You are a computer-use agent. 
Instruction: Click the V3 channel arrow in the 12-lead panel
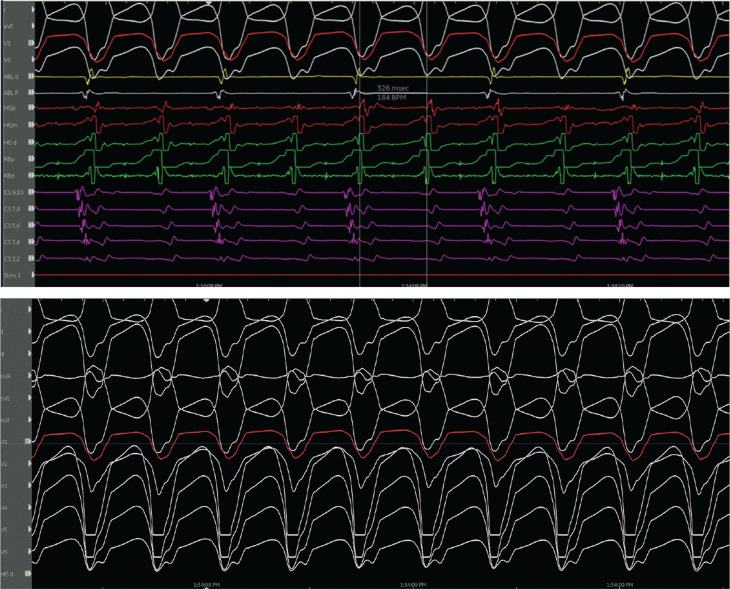(x=30, y=485)
